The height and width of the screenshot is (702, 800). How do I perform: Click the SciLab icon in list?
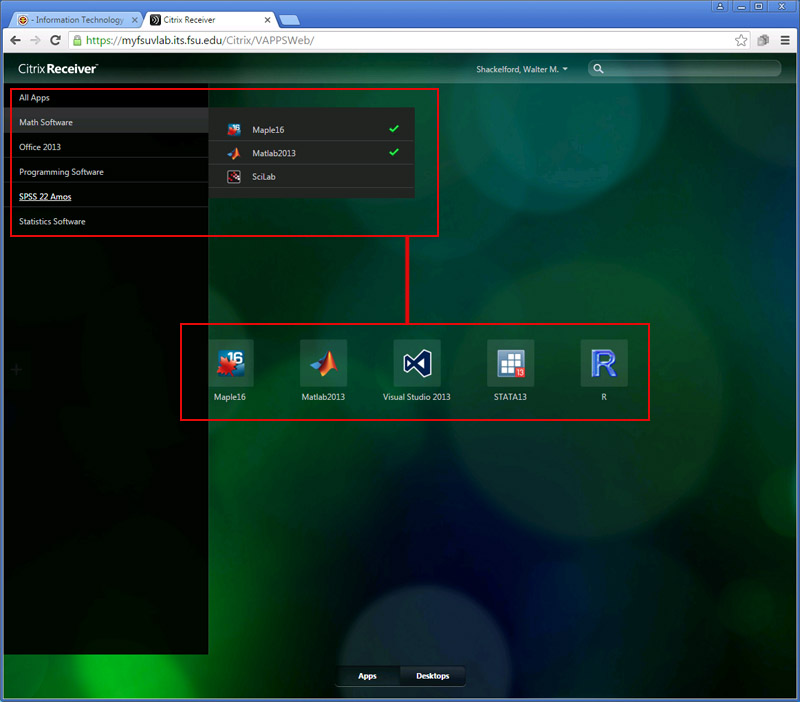tap(234, 177)
